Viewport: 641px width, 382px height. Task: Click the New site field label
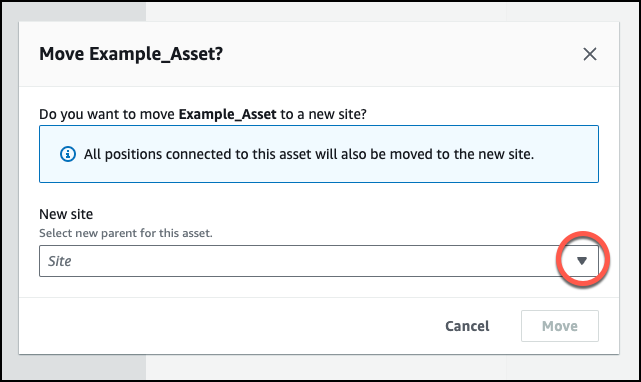tap(66, 214)
